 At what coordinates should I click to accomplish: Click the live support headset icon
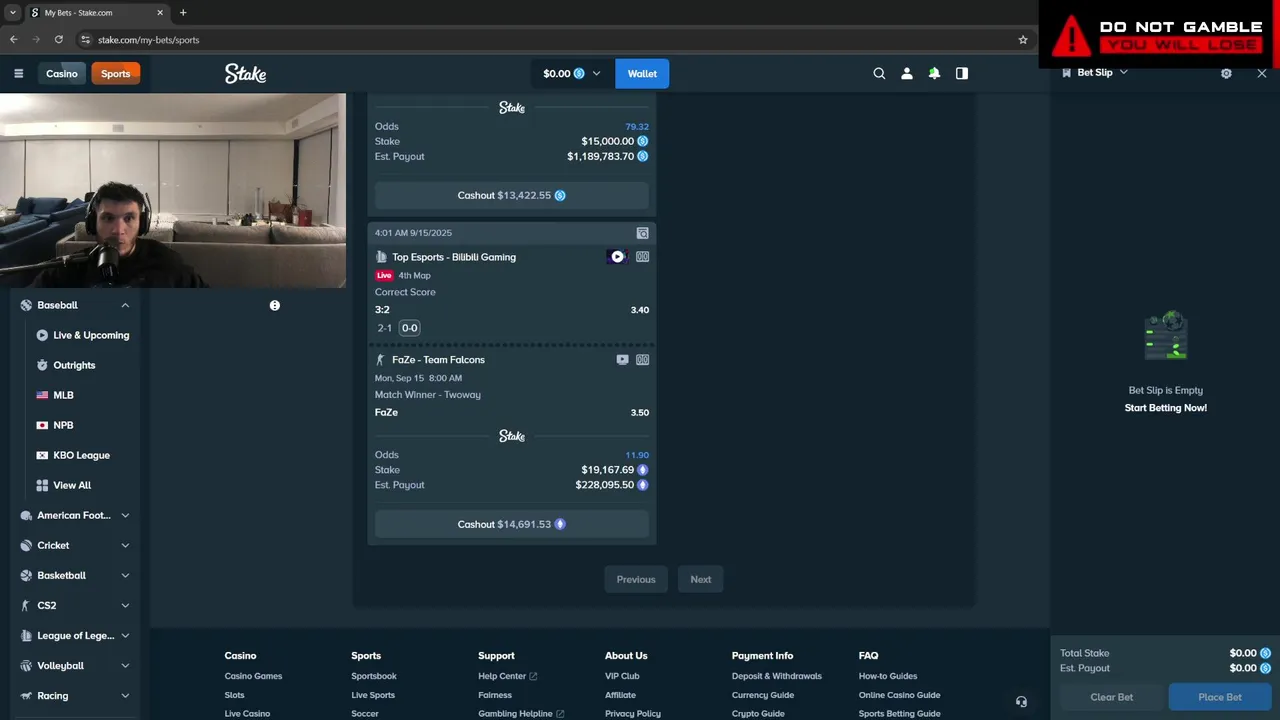[1021, 702]
